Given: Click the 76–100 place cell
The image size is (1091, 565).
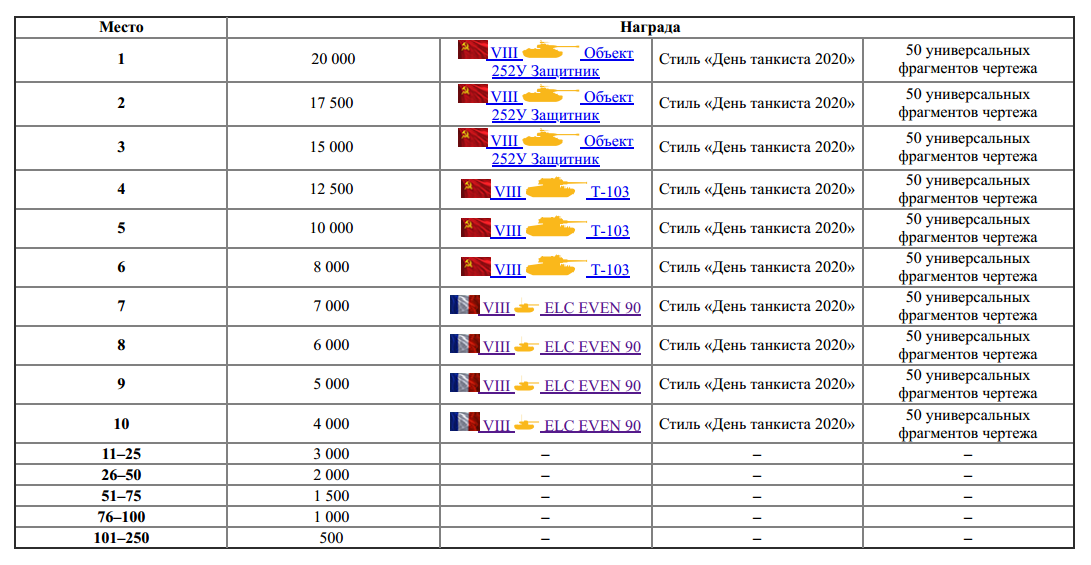Looking at the screenshot, I should point(121,516).
